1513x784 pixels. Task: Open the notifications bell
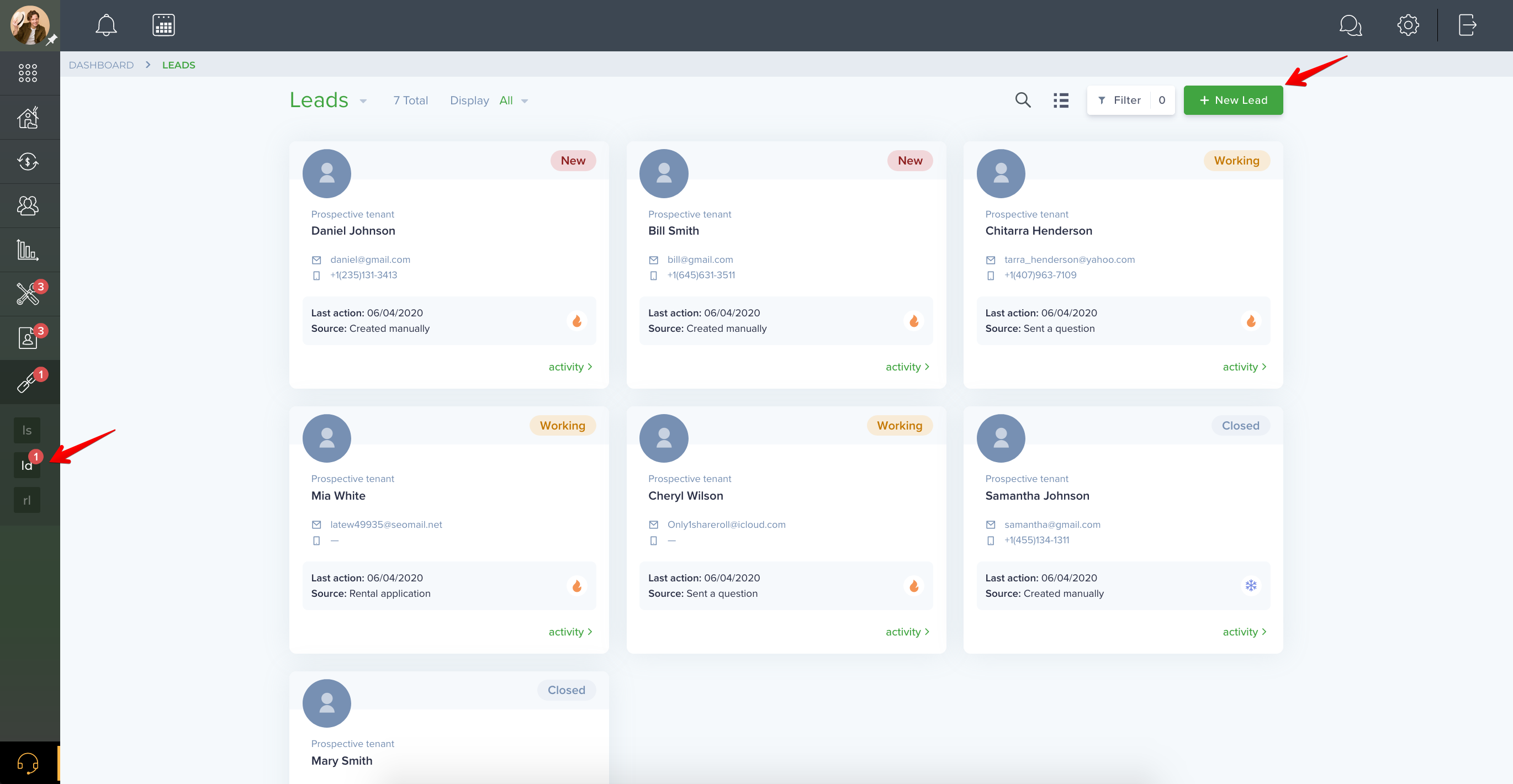pyautogui.click(x=107, y=25)
